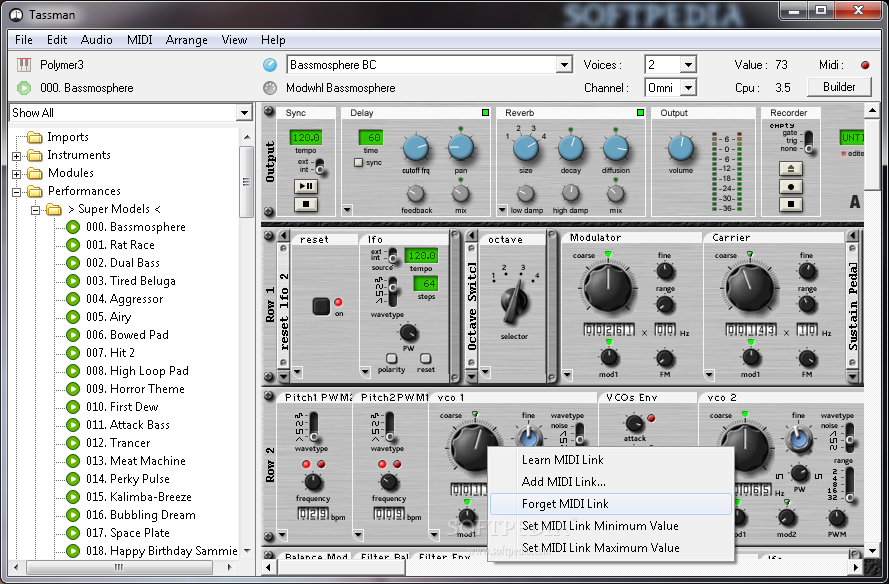
Task: Click the Modulator coarse knob
Action: click(608, 287)
